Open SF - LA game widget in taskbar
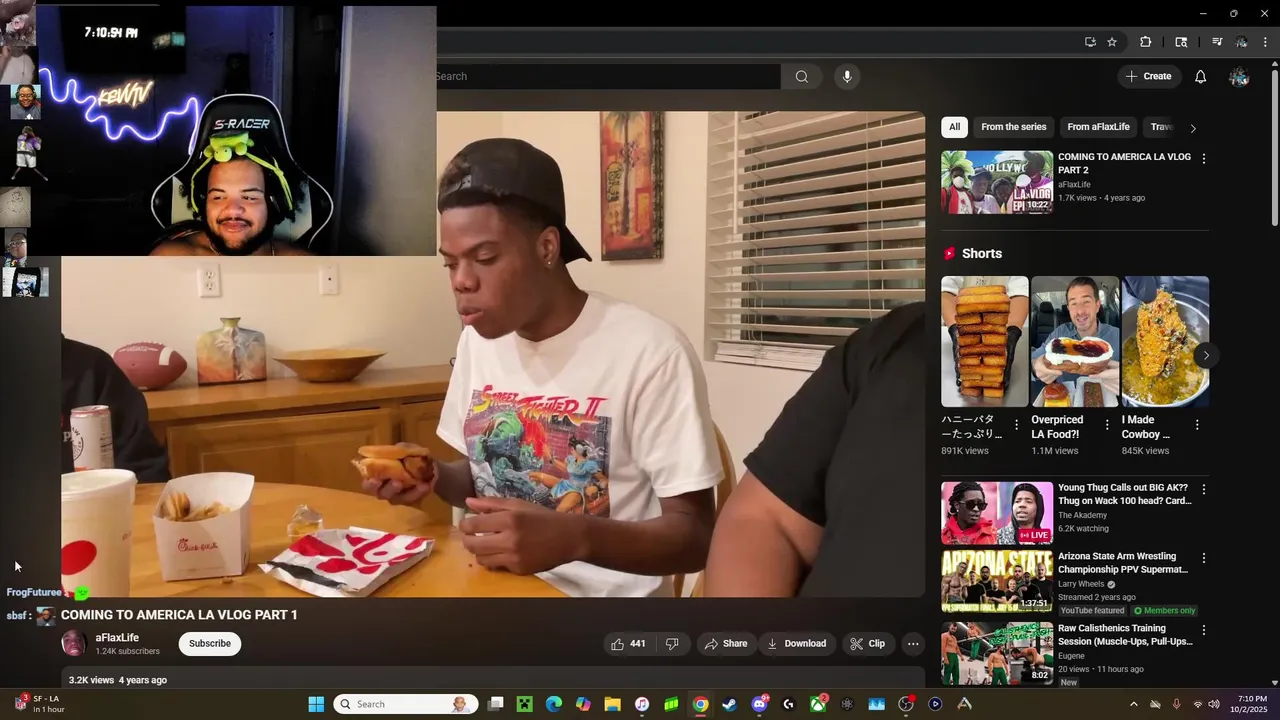Screen dimensions: 1280x720 click(40, 704)
